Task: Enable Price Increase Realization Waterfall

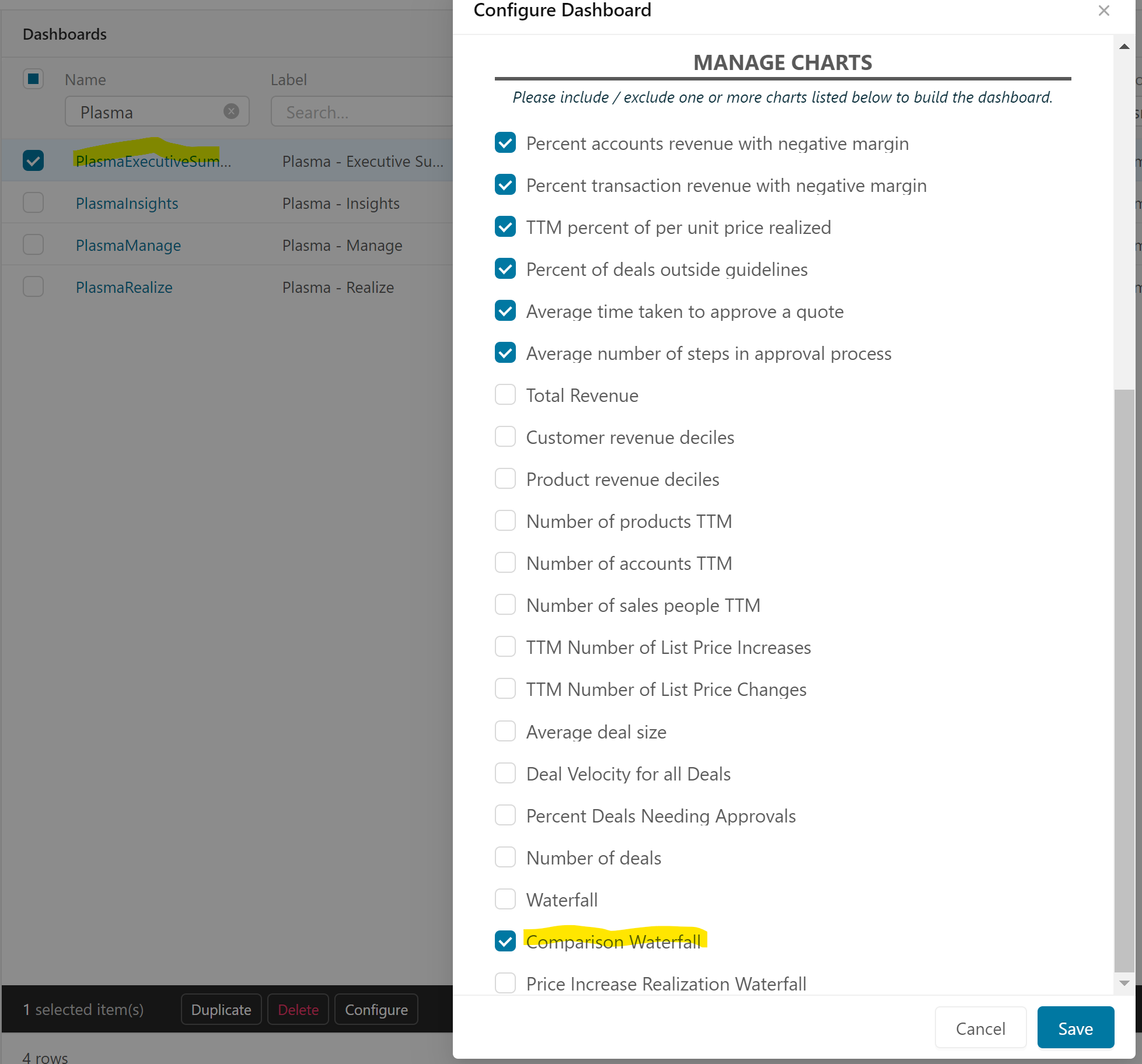Action: pyautogui.click(x=505, y=983)
